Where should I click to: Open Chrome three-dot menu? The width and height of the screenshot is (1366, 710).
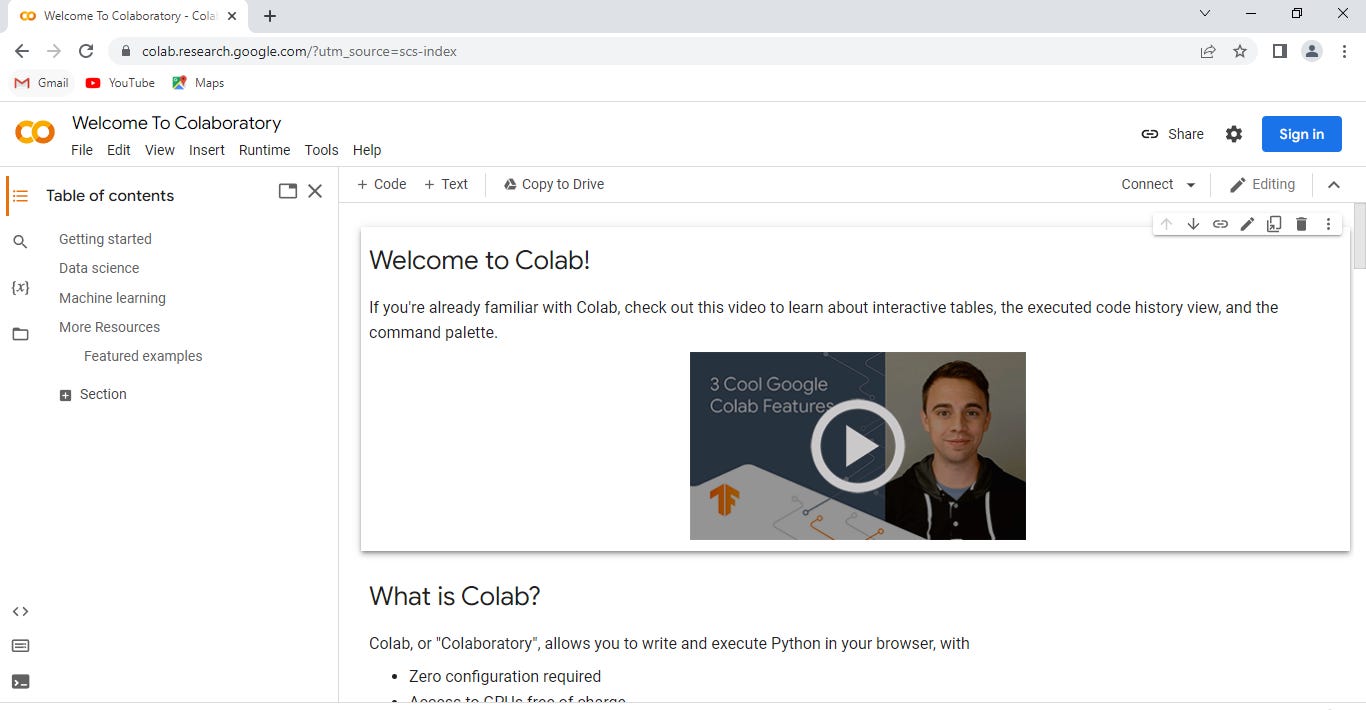[x=1344, y=51]
